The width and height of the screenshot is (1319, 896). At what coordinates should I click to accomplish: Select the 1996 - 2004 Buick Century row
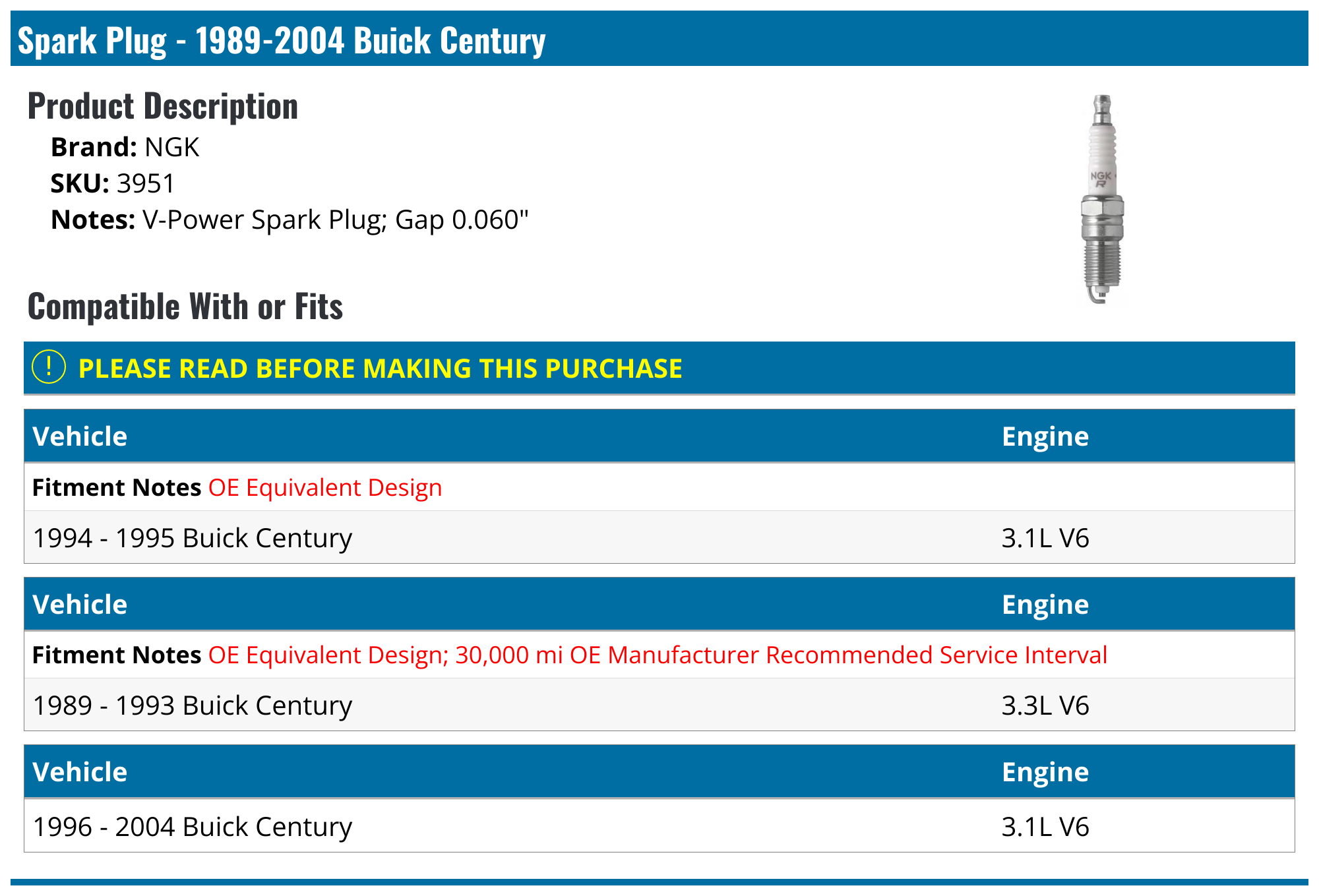click(x=193, y=827)
